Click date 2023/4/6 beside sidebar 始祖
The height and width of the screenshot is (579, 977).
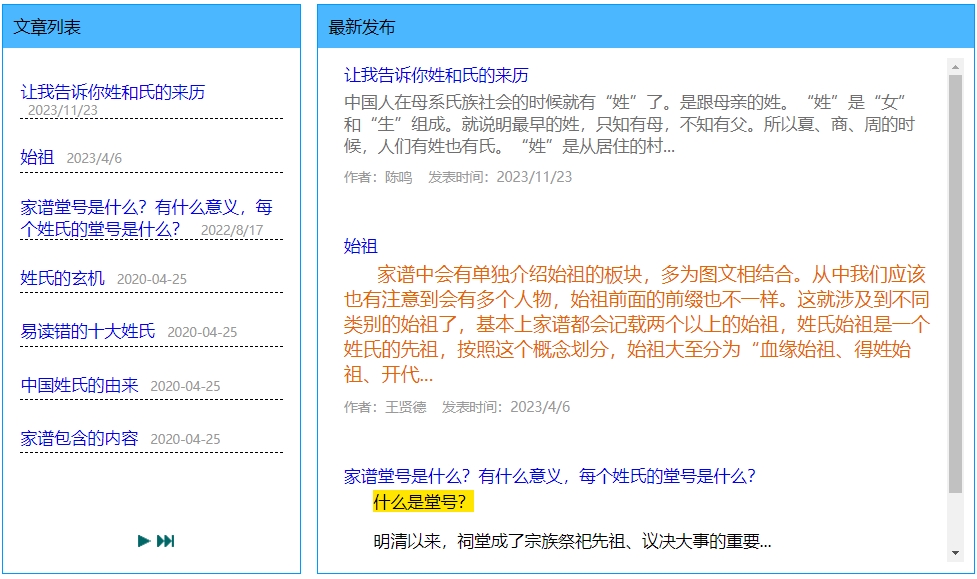click(x=94, y=158)
